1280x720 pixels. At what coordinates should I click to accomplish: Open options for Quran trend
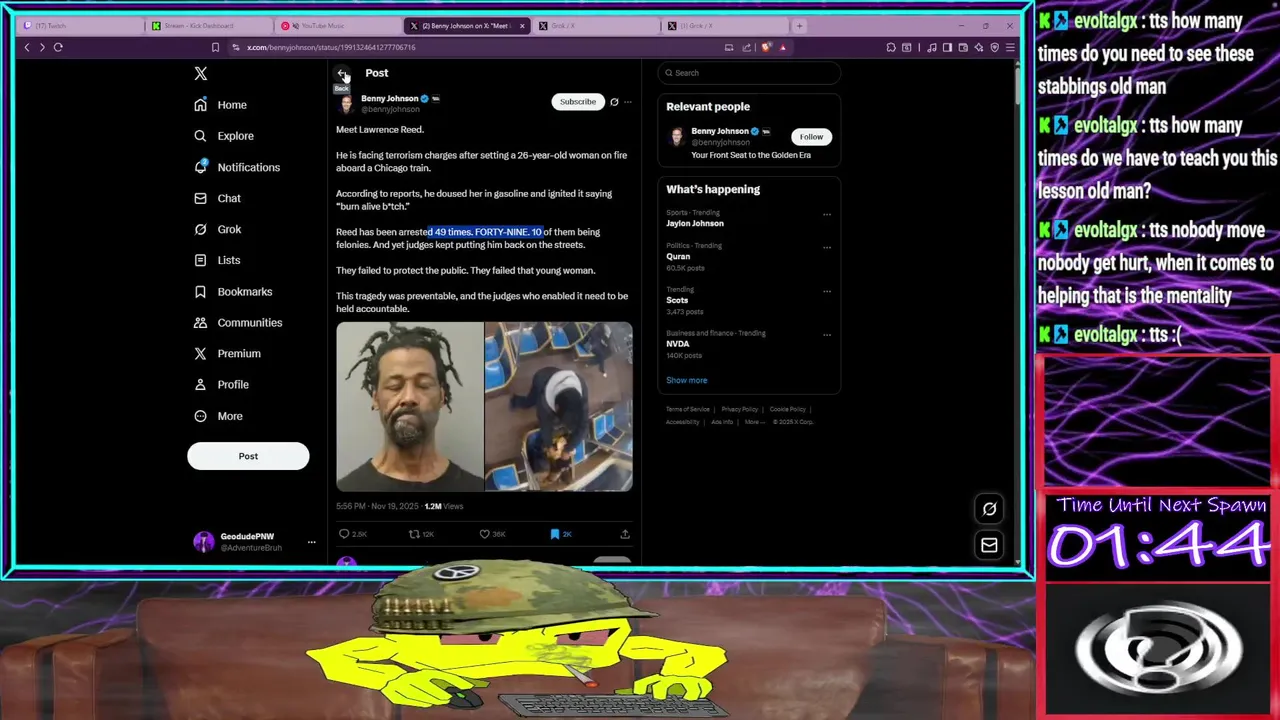coord(827,247)
